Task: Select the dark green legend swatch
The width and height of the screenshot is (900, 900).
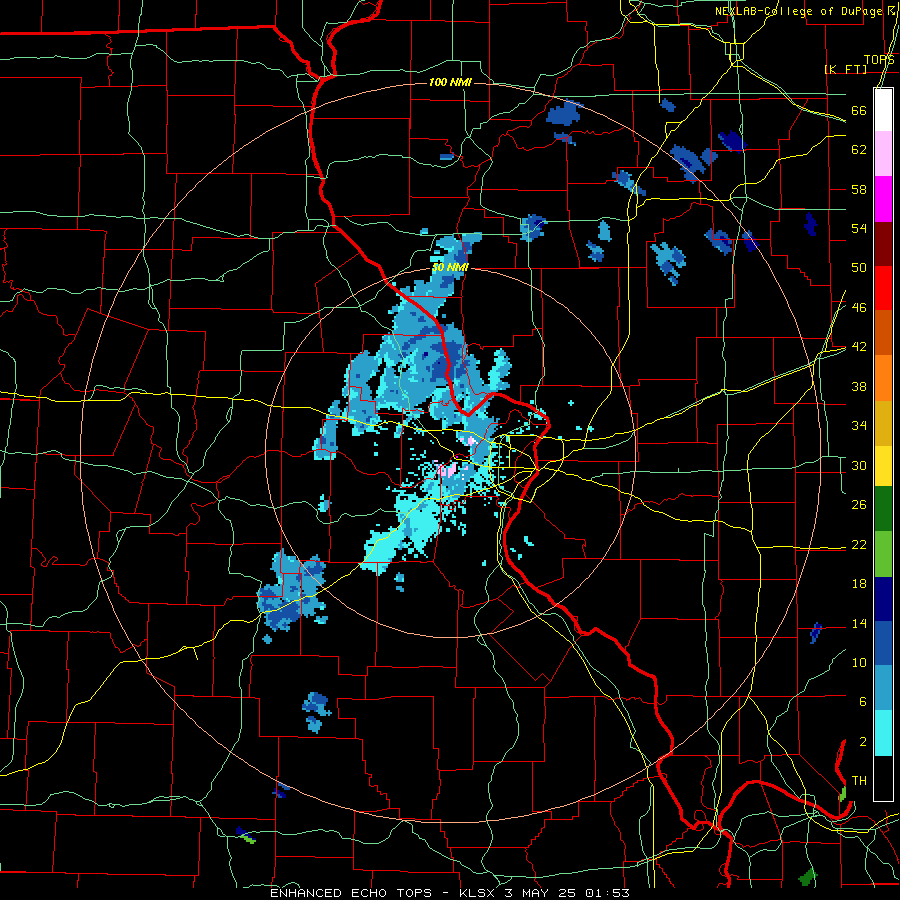Action: [883, 511]
